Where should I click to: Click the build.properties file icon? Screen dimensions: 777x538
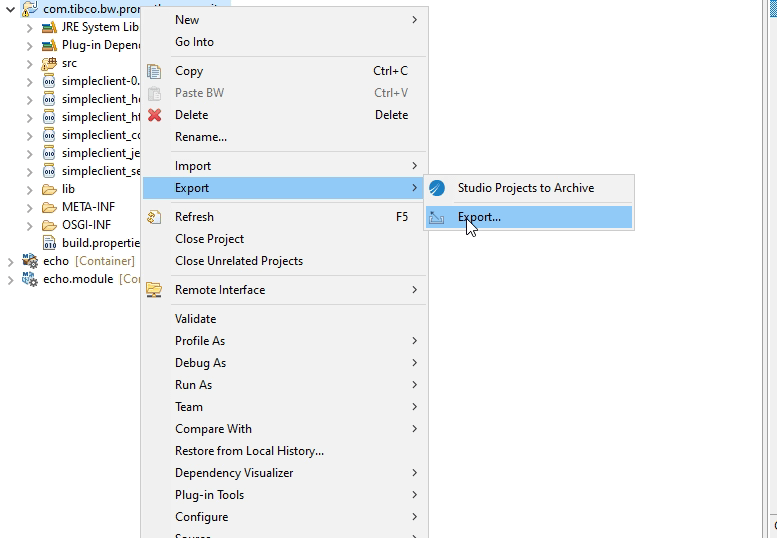point(49,243)
